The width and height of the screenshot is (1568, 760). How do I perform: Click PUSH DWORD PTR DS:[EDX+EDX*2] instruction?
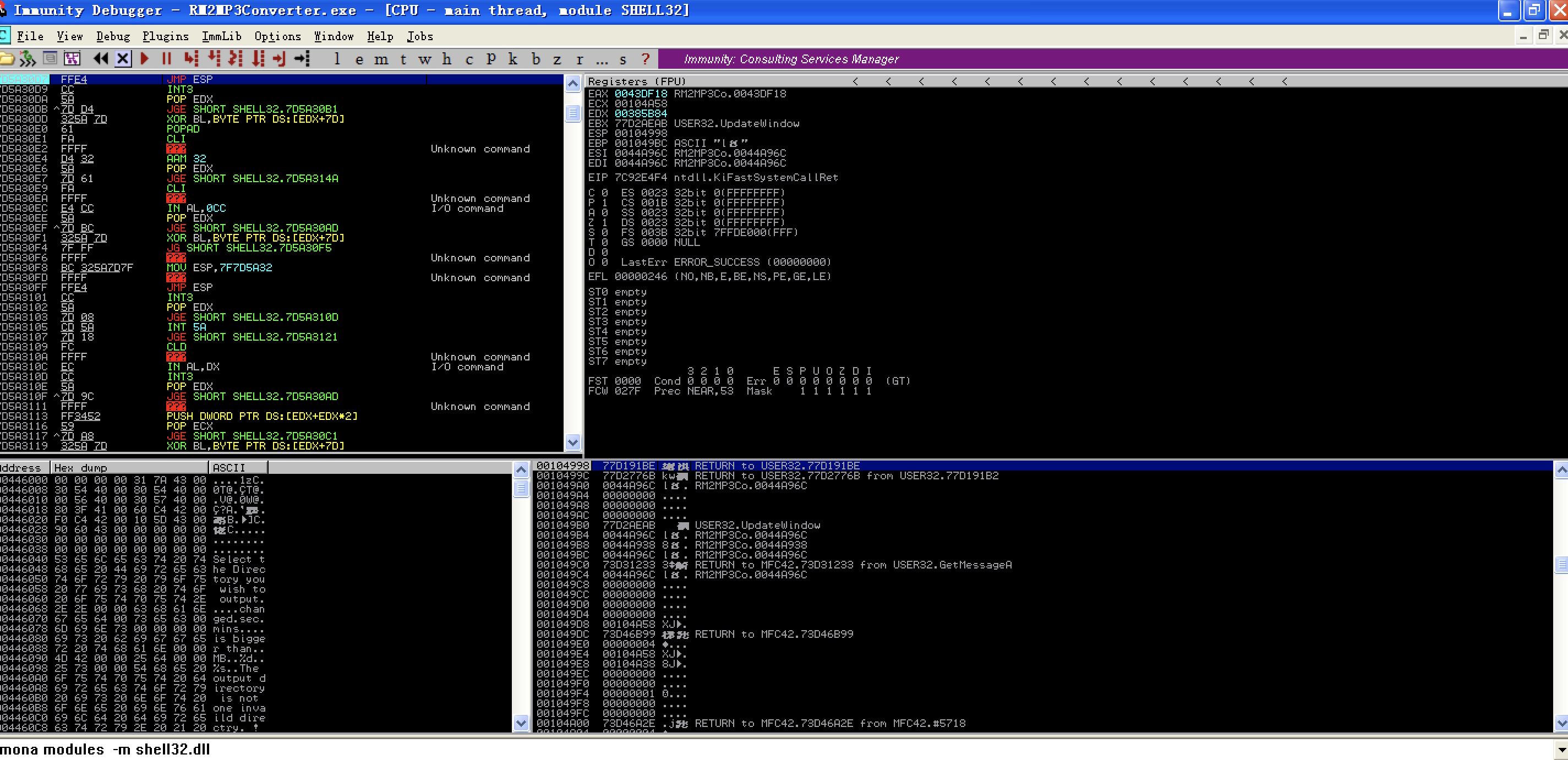pos(263,416)
